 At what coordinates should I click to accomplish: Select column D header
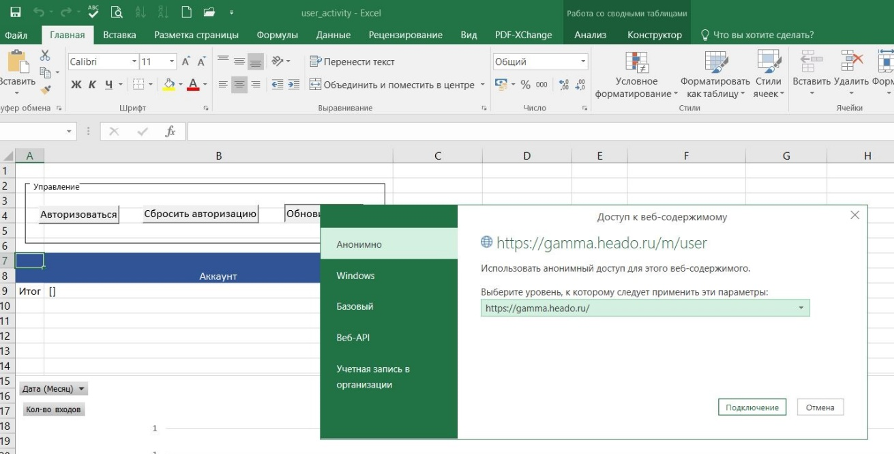(x=526, y=155)
